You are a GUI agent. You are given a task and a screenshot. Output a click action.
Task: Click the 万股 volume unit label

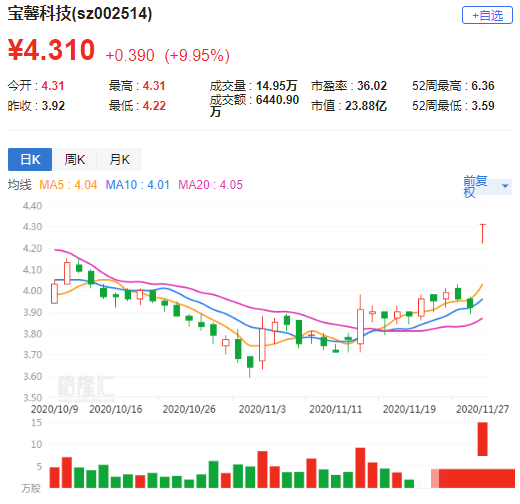[x=31, y=489]
